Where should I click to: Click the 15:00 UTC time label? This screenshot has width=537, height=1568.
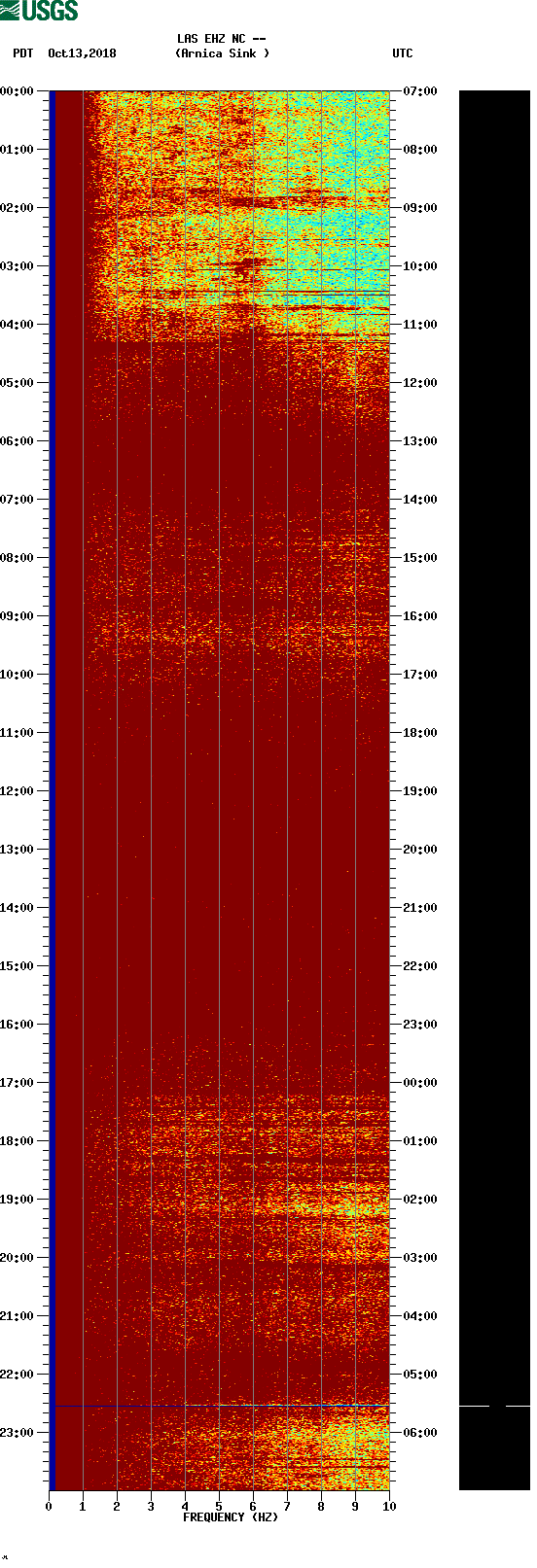(420, 558)
